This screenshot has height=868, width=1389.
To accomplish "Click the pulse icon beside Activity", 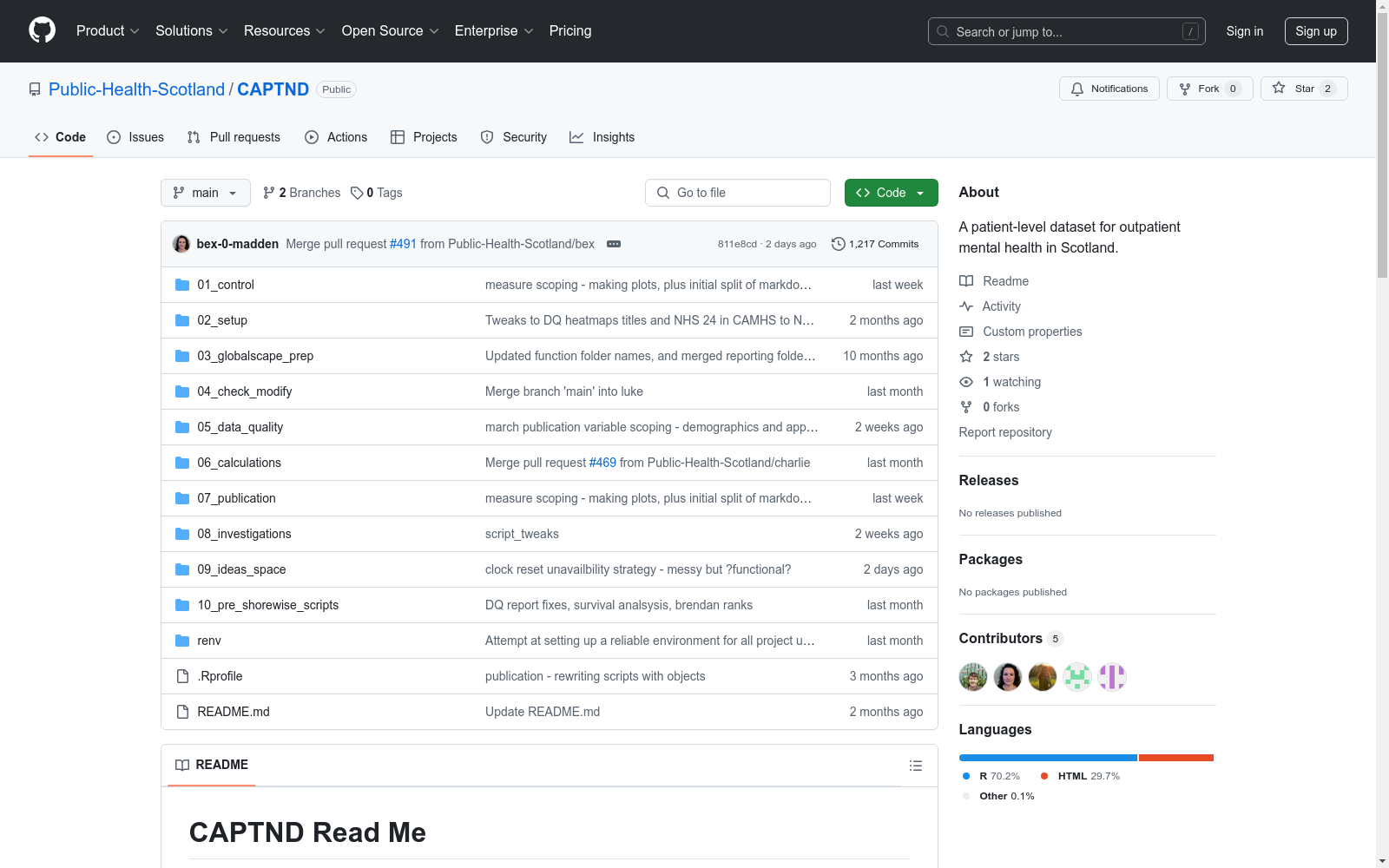I will (966, 306).
